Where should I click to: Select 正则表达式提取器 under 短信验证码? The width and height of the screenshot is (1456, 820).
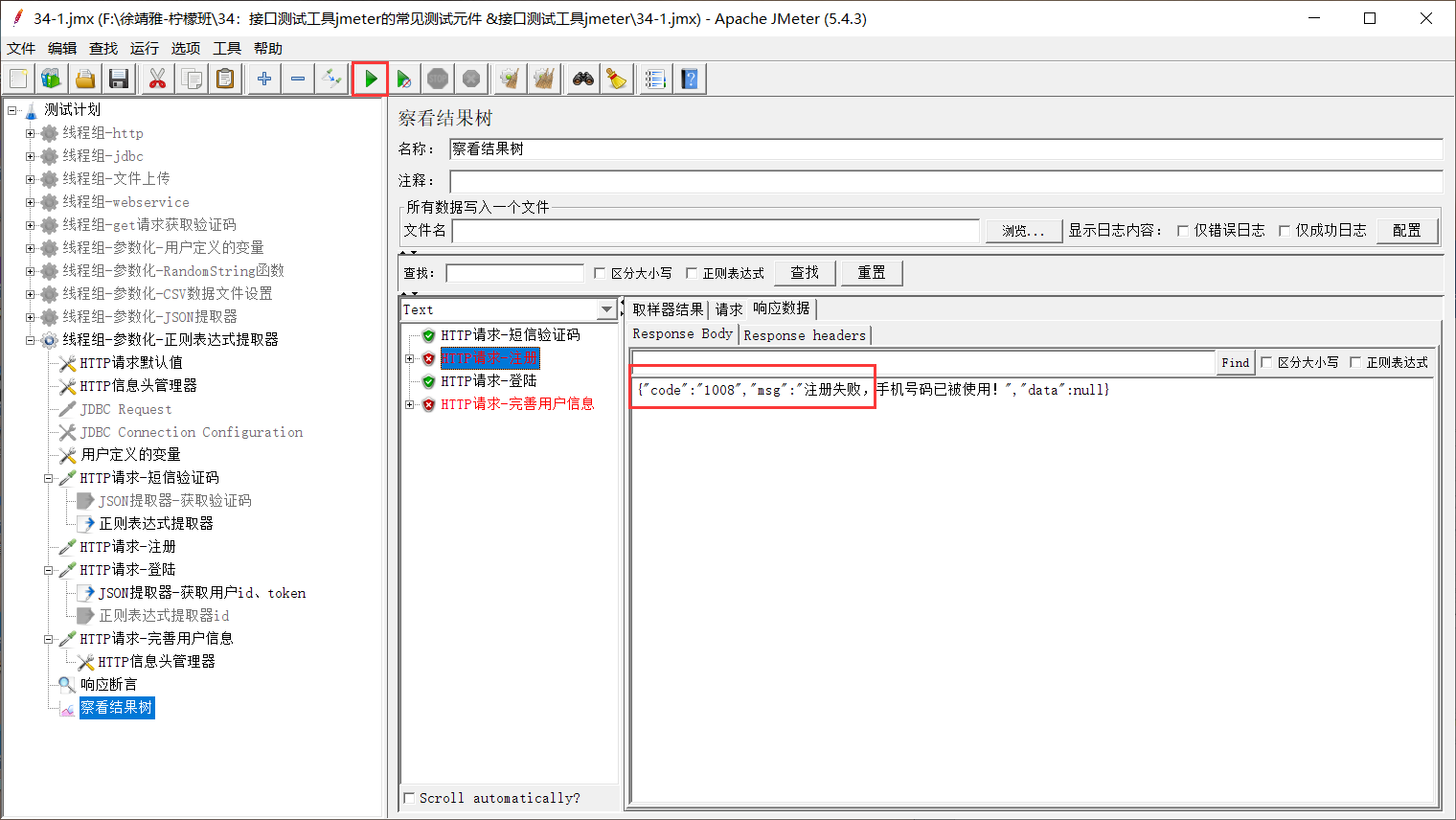pos(156,524)
